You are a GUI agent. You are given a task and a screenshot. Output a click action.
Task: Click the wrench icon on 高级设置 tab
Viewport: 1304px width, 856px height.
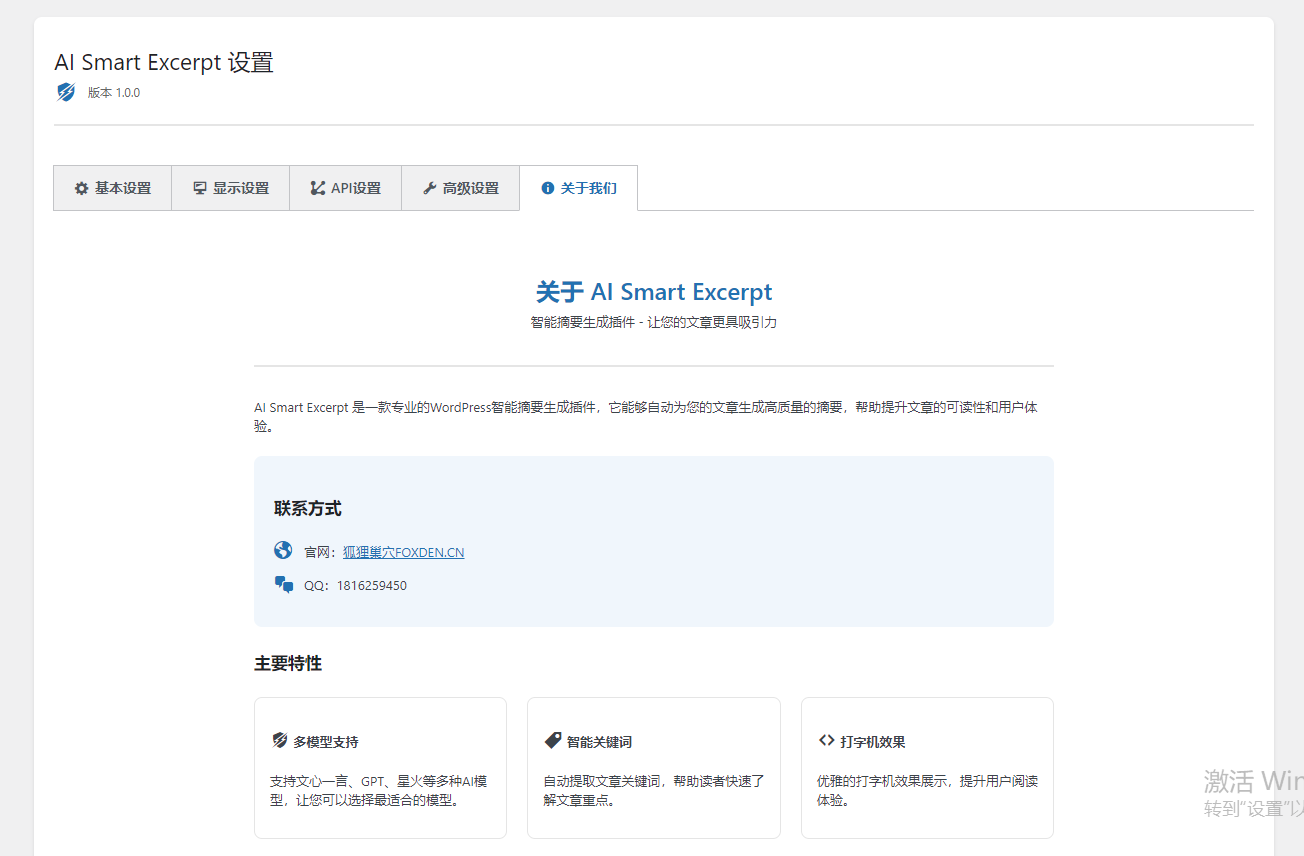430,188
